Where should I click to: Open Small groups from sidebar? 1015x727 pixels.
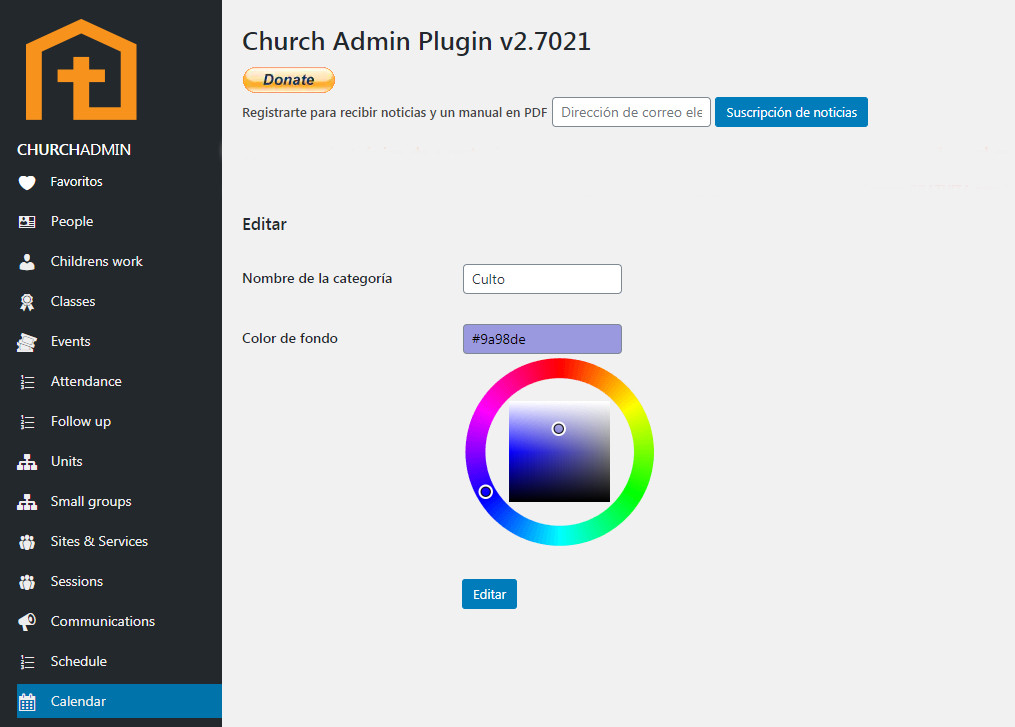coord(91,501)
